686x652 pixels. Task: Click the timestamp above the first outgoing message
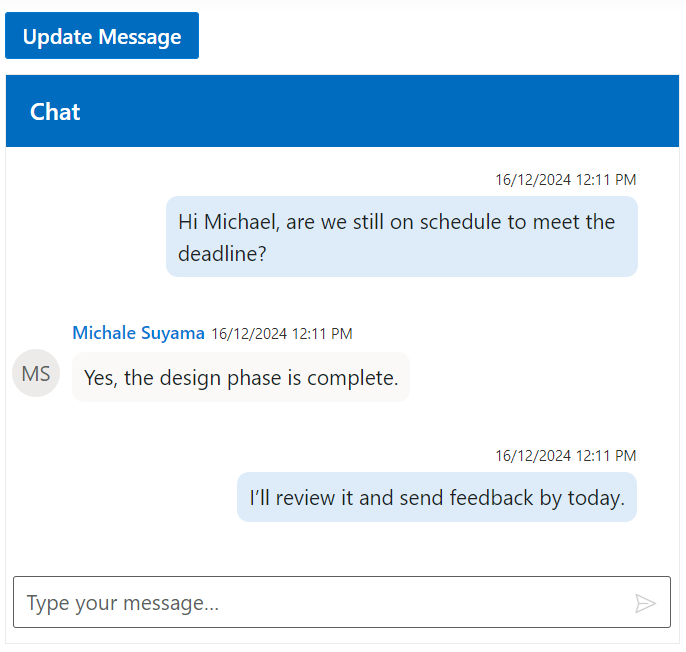point(565,180)
